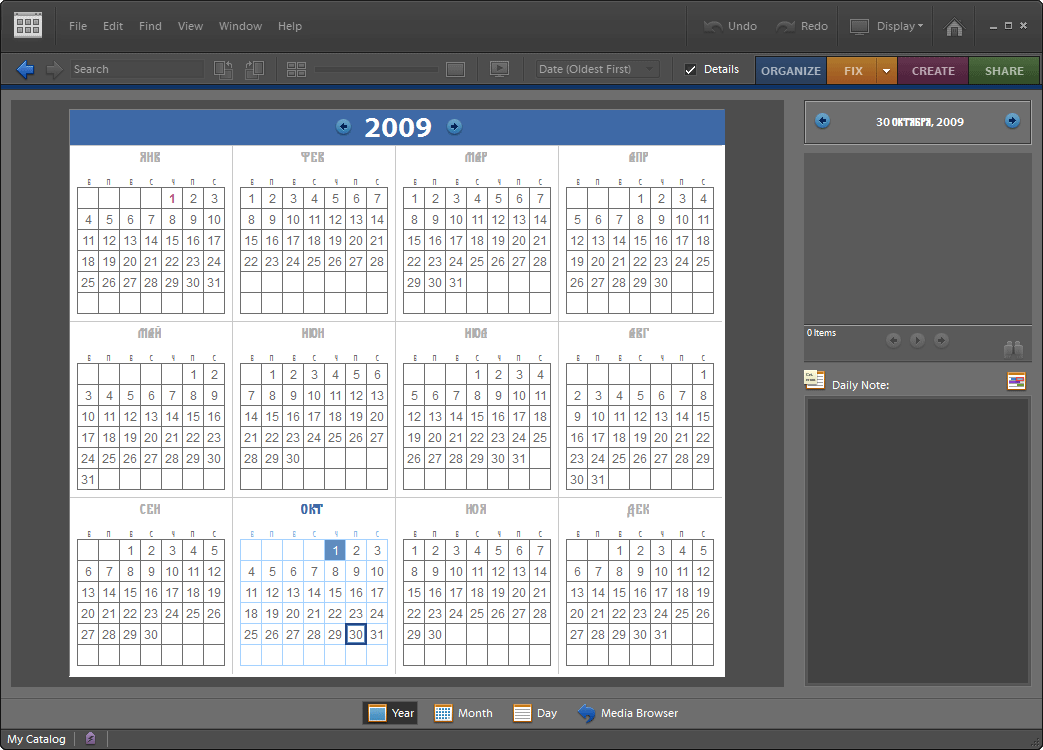This screenshot has width=1043, height=750.
Task: Click the 2009 year title
Action: [398, 127]
